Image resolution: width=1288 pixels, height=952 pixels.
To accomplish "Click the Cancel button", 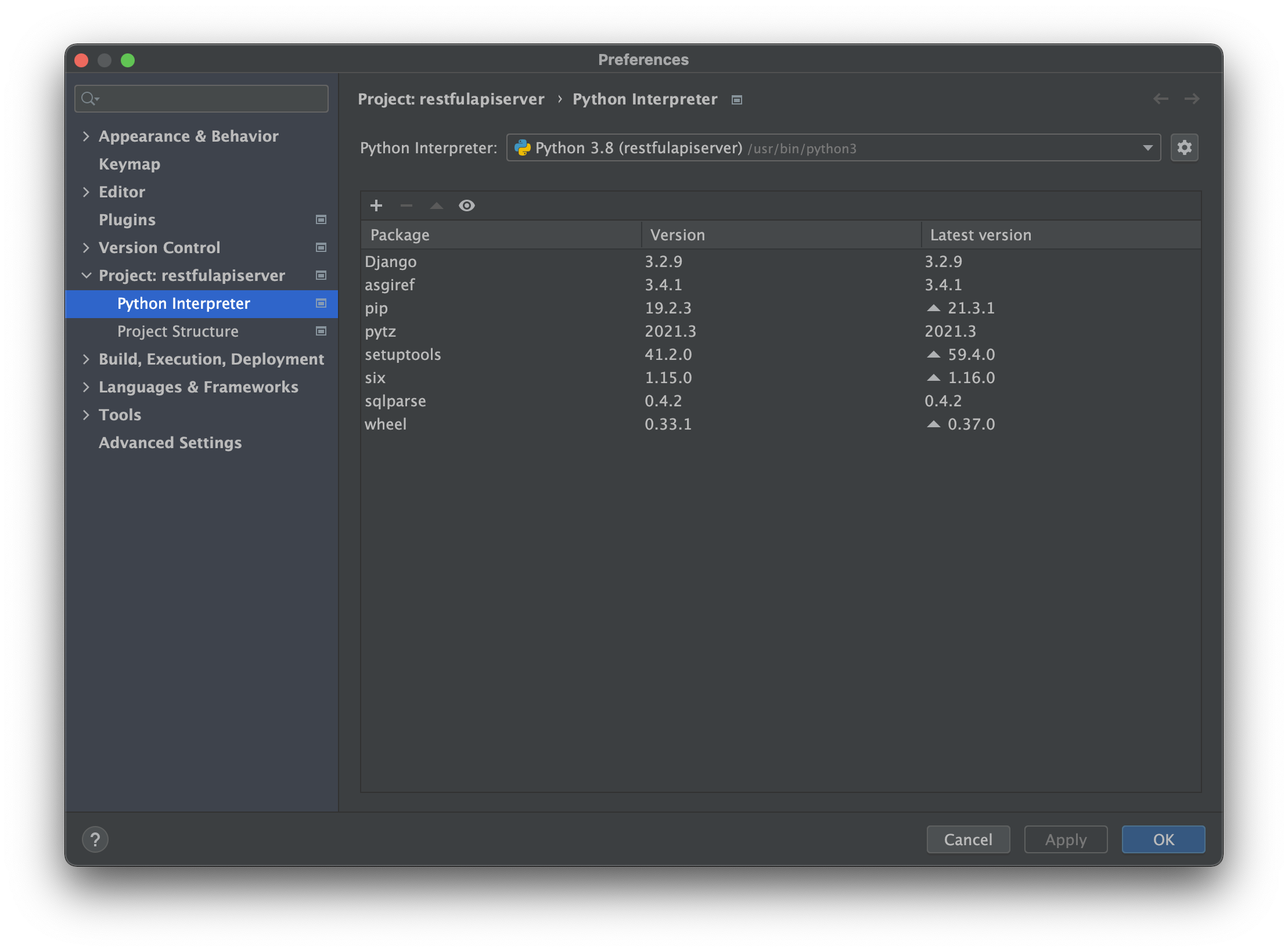I will tap(967, 839).
